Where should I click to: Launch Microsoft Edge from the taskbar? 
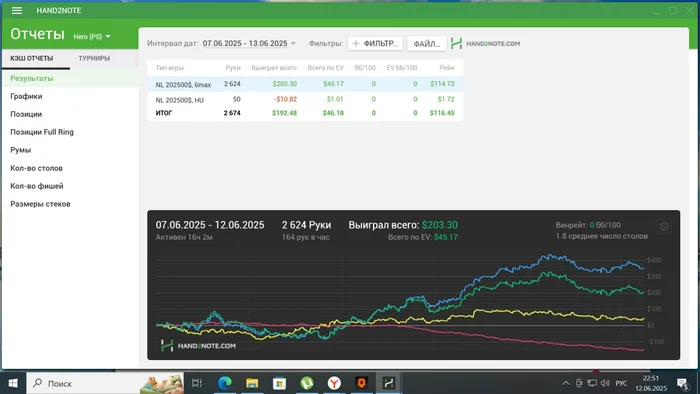225,383
